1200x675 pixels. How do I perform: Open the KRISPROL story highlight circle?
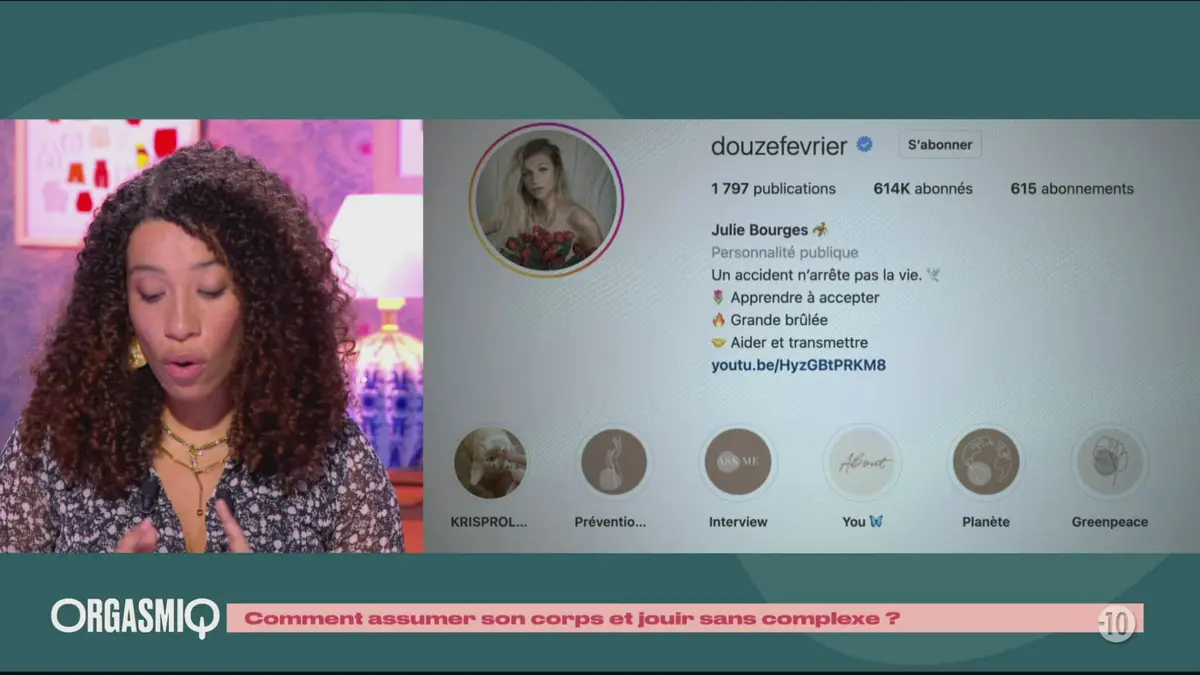490,463
